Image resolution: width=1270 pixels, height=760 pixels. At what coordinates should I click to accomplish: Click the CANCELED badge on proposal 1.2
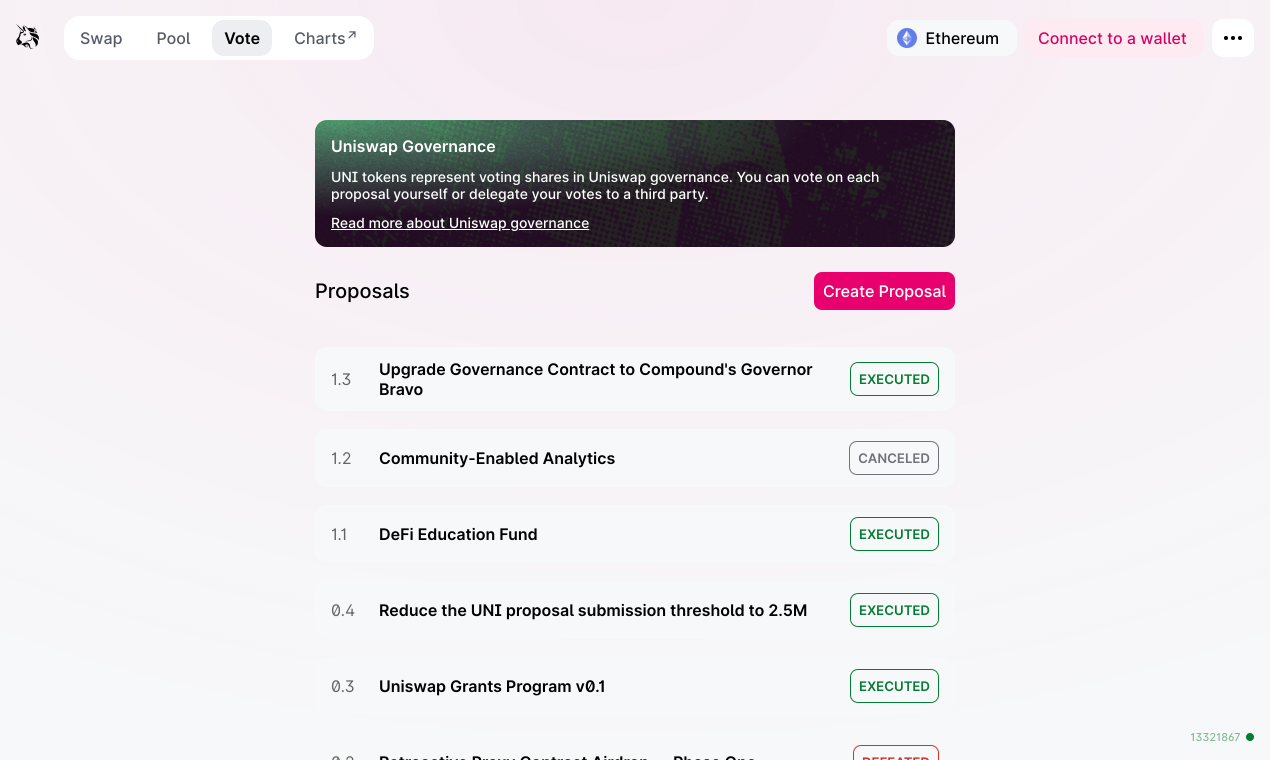click(x=893, y=458)
